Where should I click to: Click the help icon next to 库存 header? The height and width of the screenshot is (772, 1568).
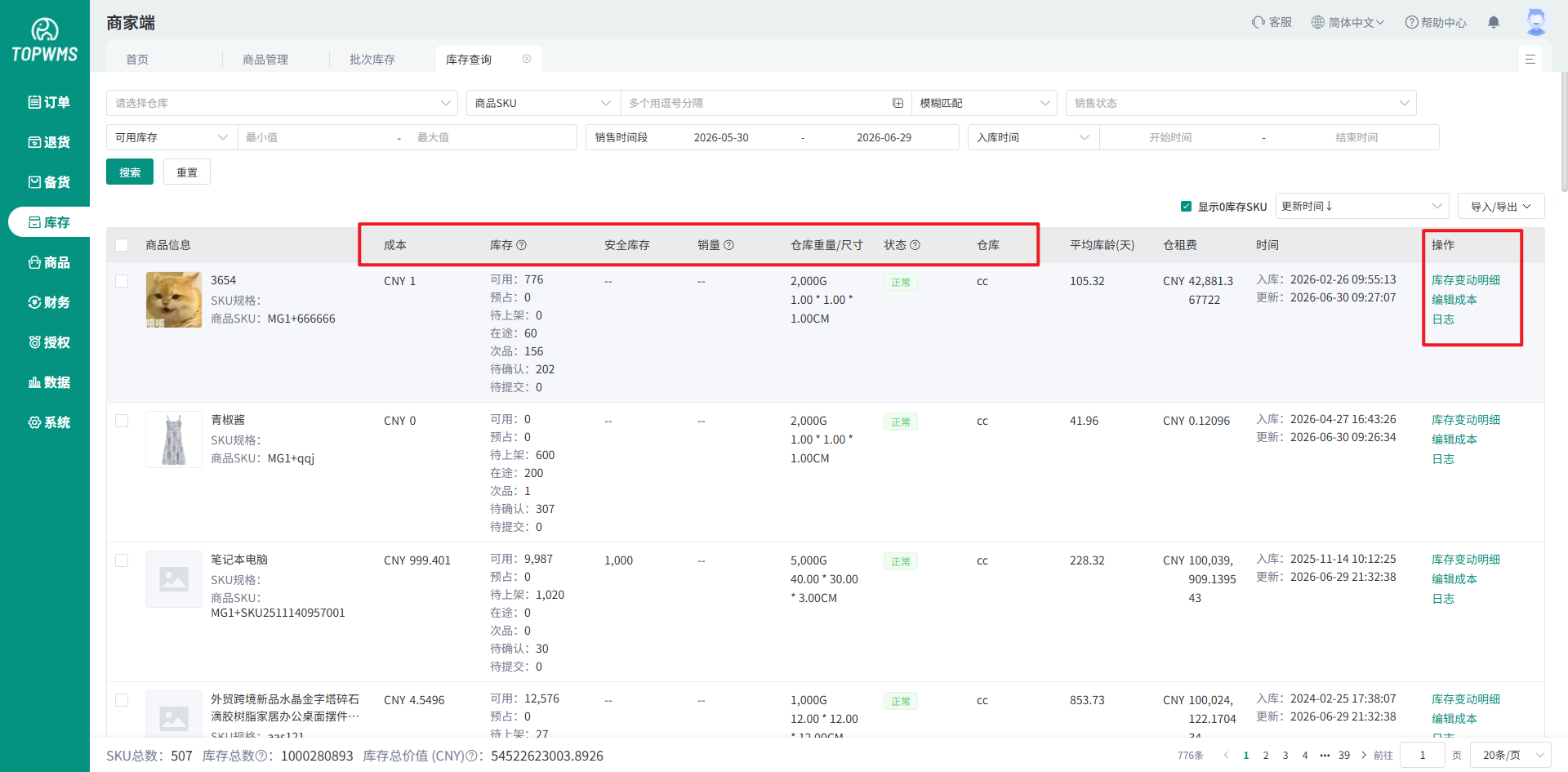[x=521, y=245]
